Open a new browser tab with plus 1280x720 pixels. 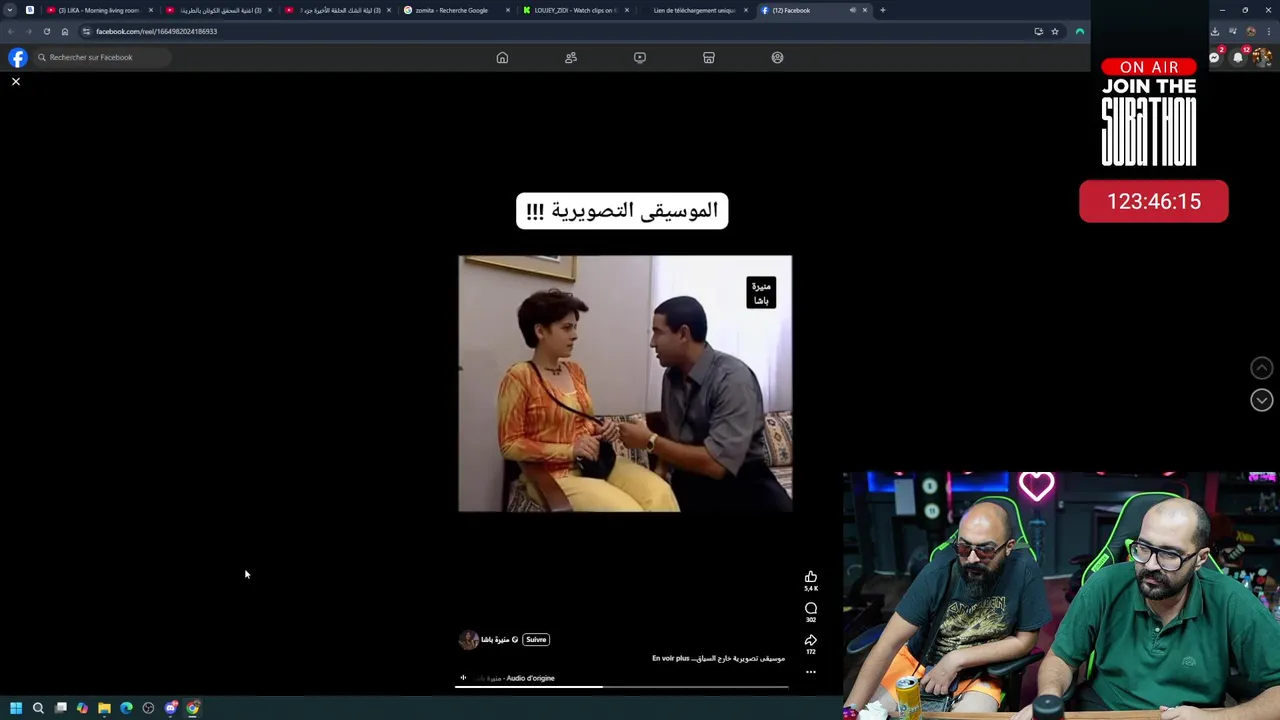[x=882, y=10]
